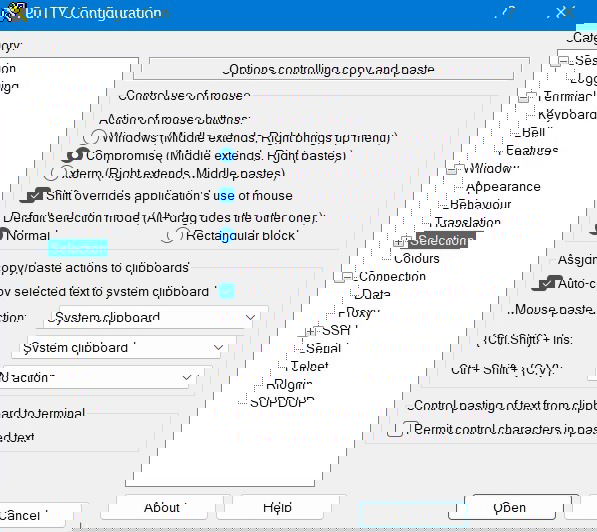Click the title bar help question mark
The width and height of the screenshot is (597, 532).
coord(509,13)
